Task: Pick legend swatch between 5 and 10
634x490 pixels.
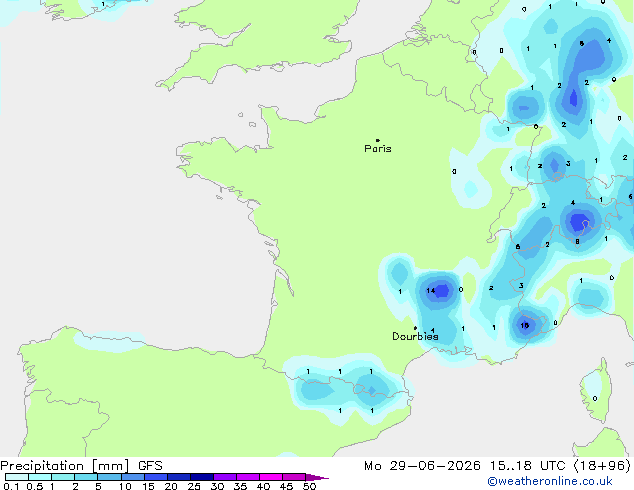Action: tap(109, 477)
